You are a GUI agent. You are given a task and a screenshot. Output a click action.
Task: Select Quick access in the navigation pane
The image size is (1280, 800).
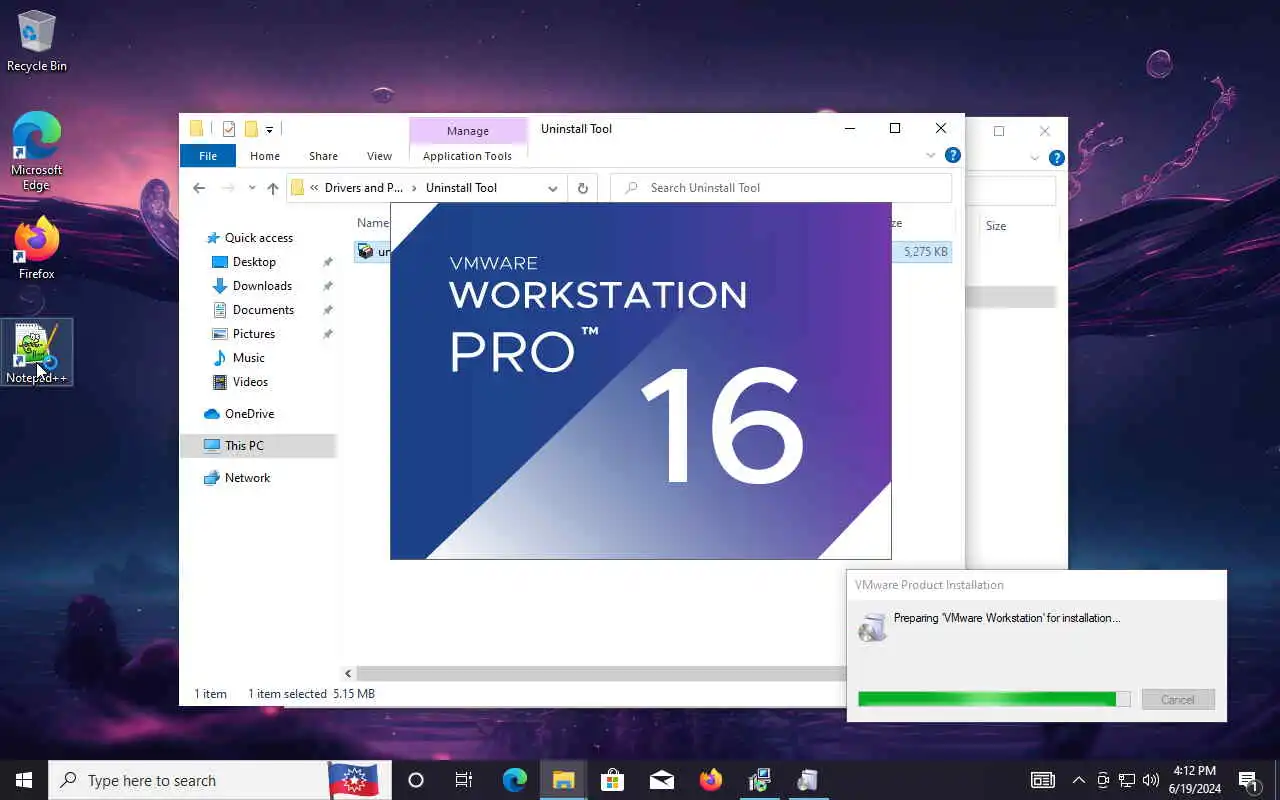tap(259, 238)
